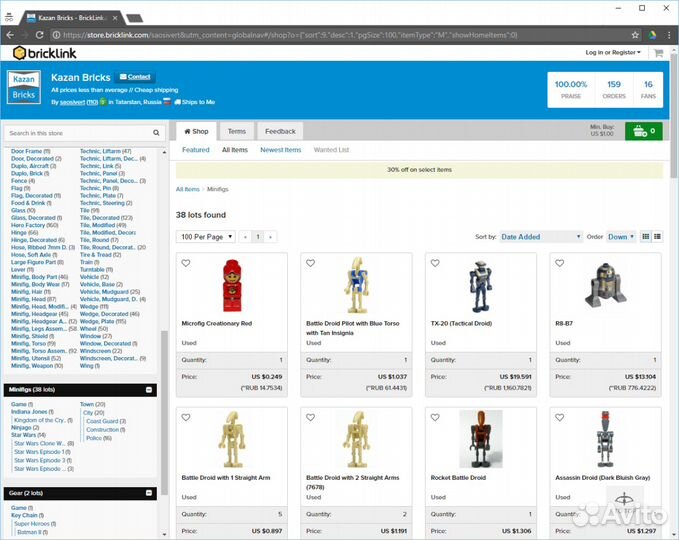Click the Contact envelope button
Image resolution: width=679 pixels, height=540 pixels.
135,77
